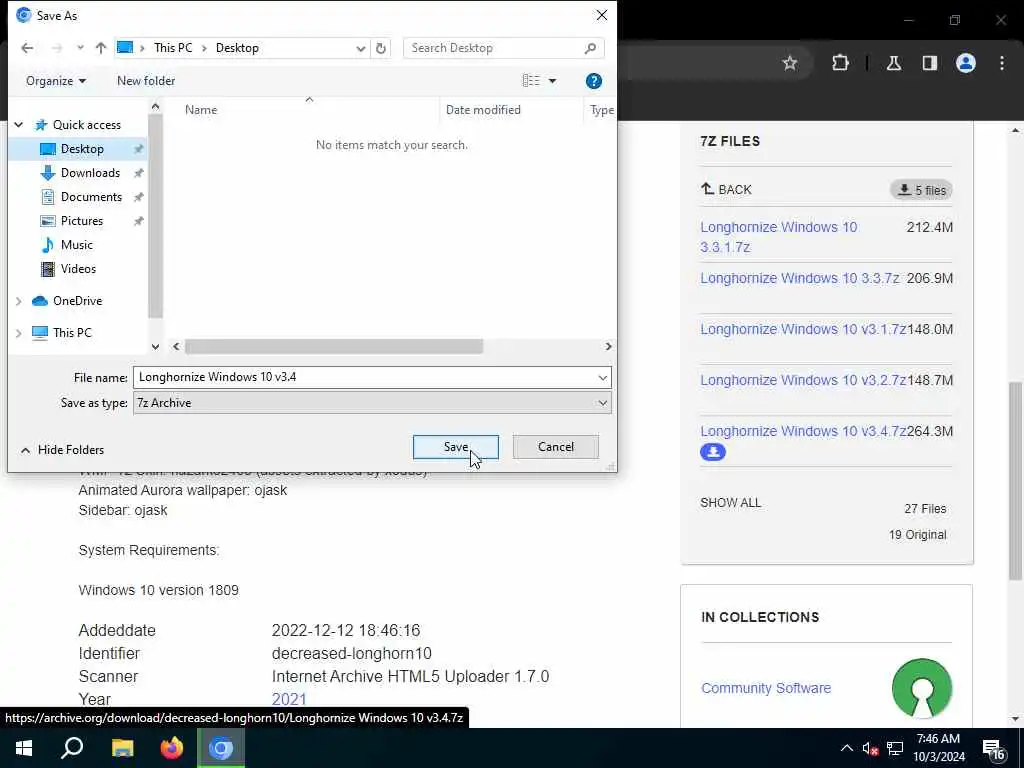Open recent locations dropdown chevron

(80, 48)
